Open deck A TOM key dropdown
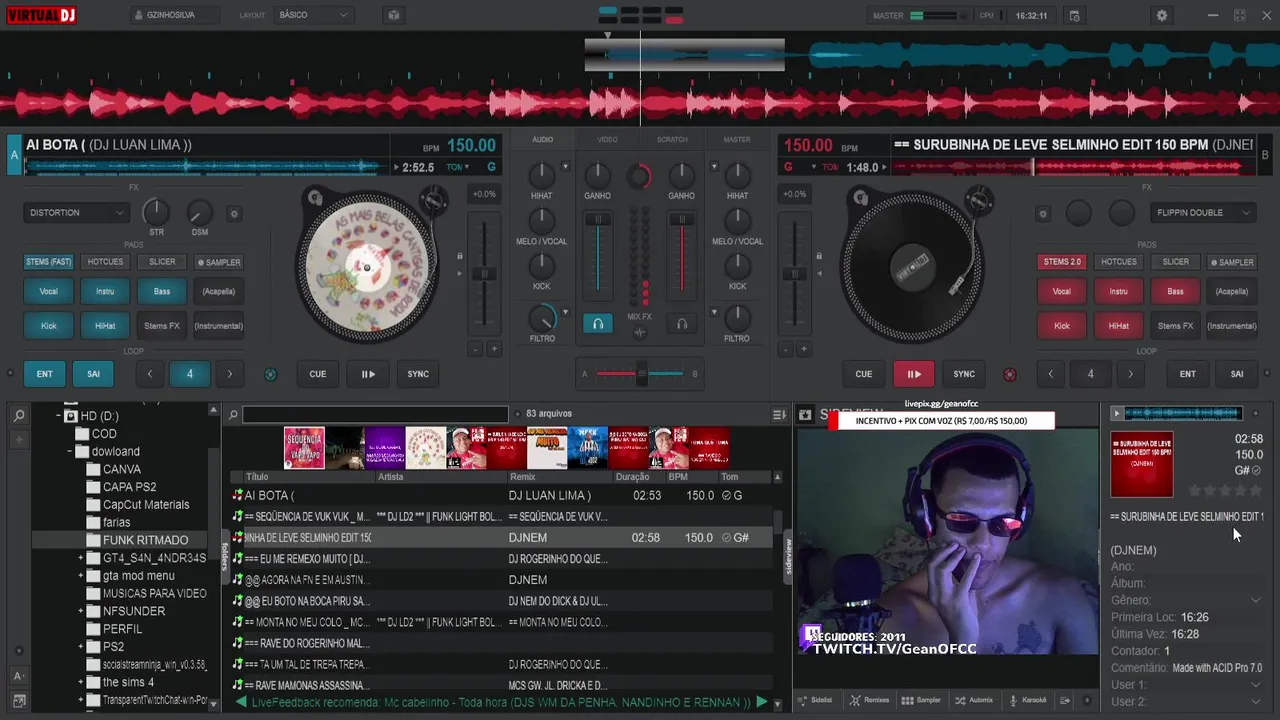This screenshot has height=720, width=1280. (461, 168)
